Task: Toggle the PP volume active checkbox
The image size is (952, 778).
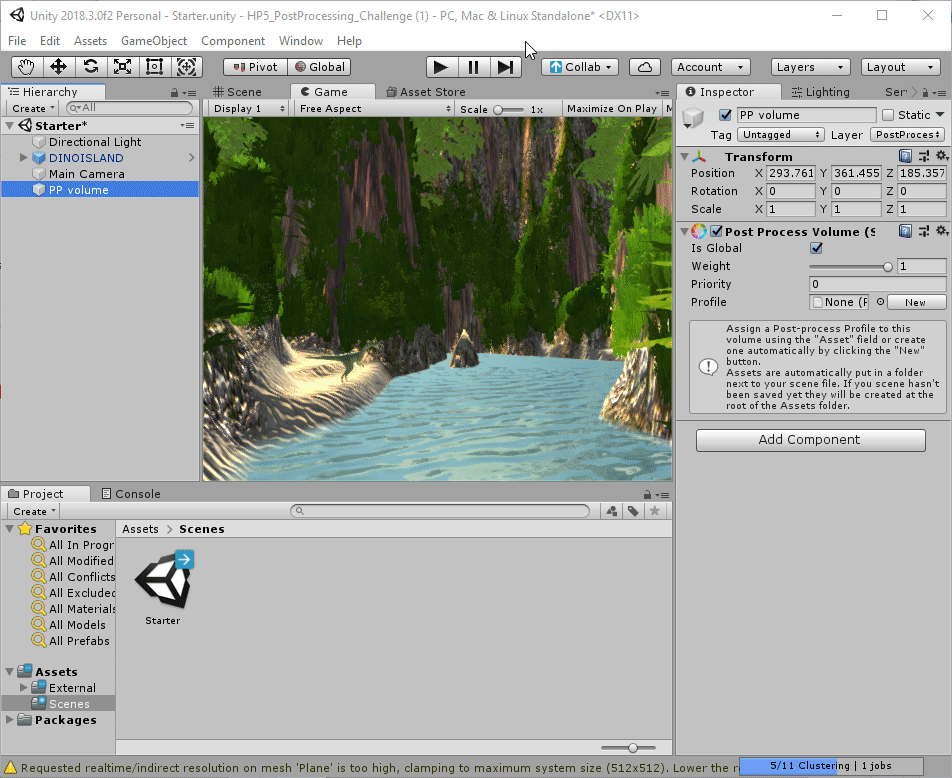Action: point(725,115)
